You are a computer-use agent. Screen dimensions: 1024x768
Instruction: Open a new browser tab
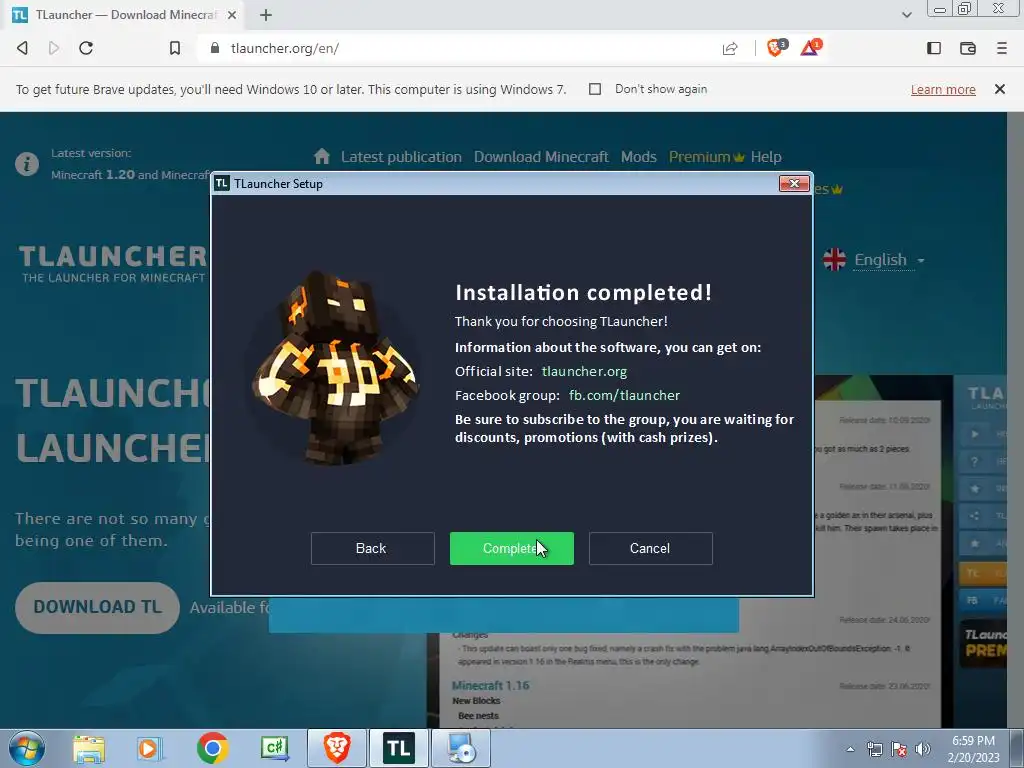point(266,15)
